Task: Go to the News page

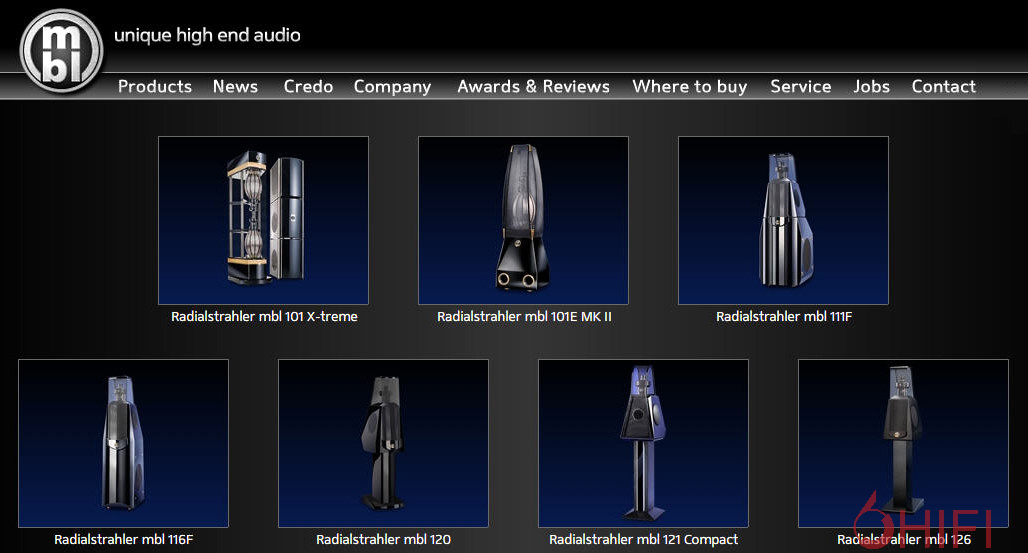Action: click(235, 87)
